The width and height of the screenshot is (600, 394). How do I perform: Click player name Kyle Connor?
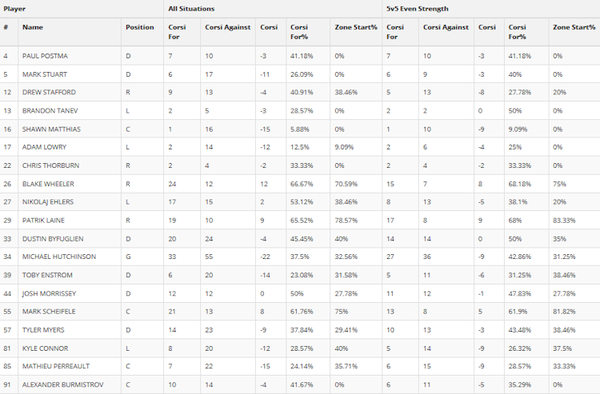[x=45, y=348]
